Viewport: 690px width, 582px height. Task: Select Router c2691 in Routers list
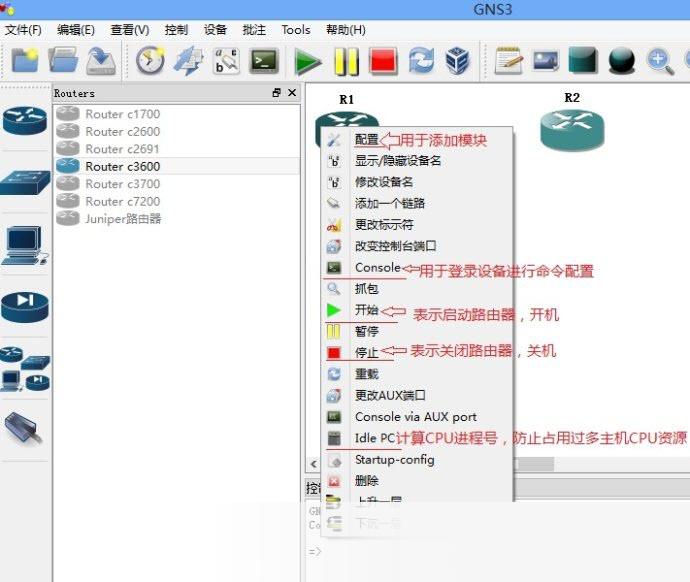point(176,149)
